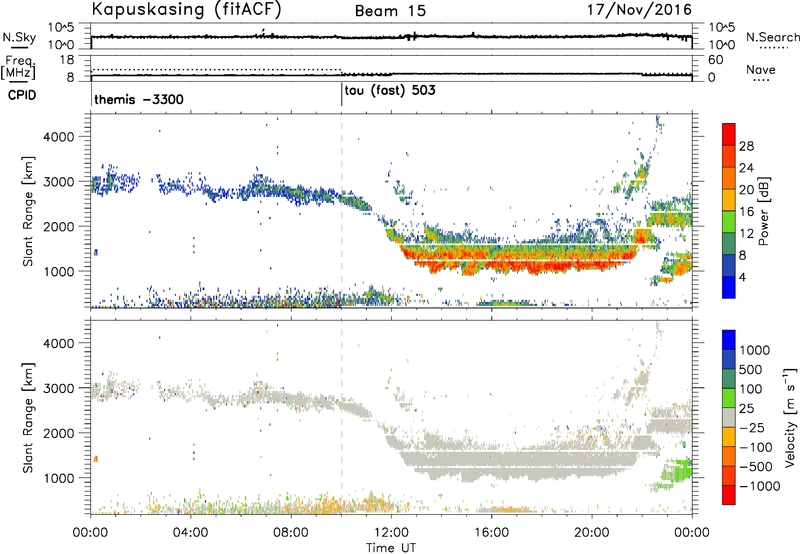
Task: Click the "4000" tick on the power panel
Action: 58,137
